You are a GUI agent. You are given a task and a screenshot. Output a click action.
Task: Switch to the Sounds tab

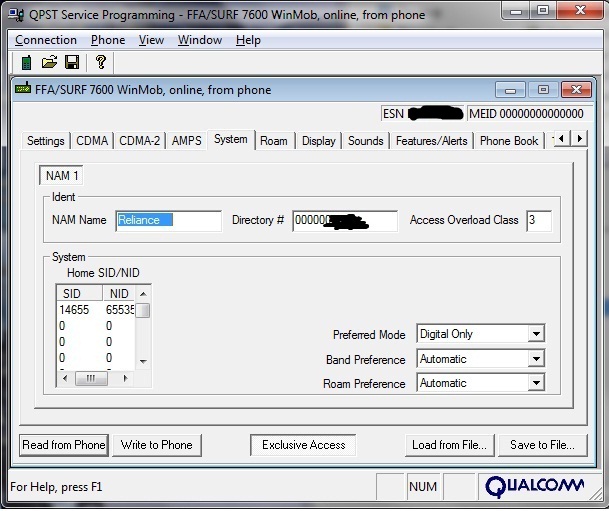365,141
